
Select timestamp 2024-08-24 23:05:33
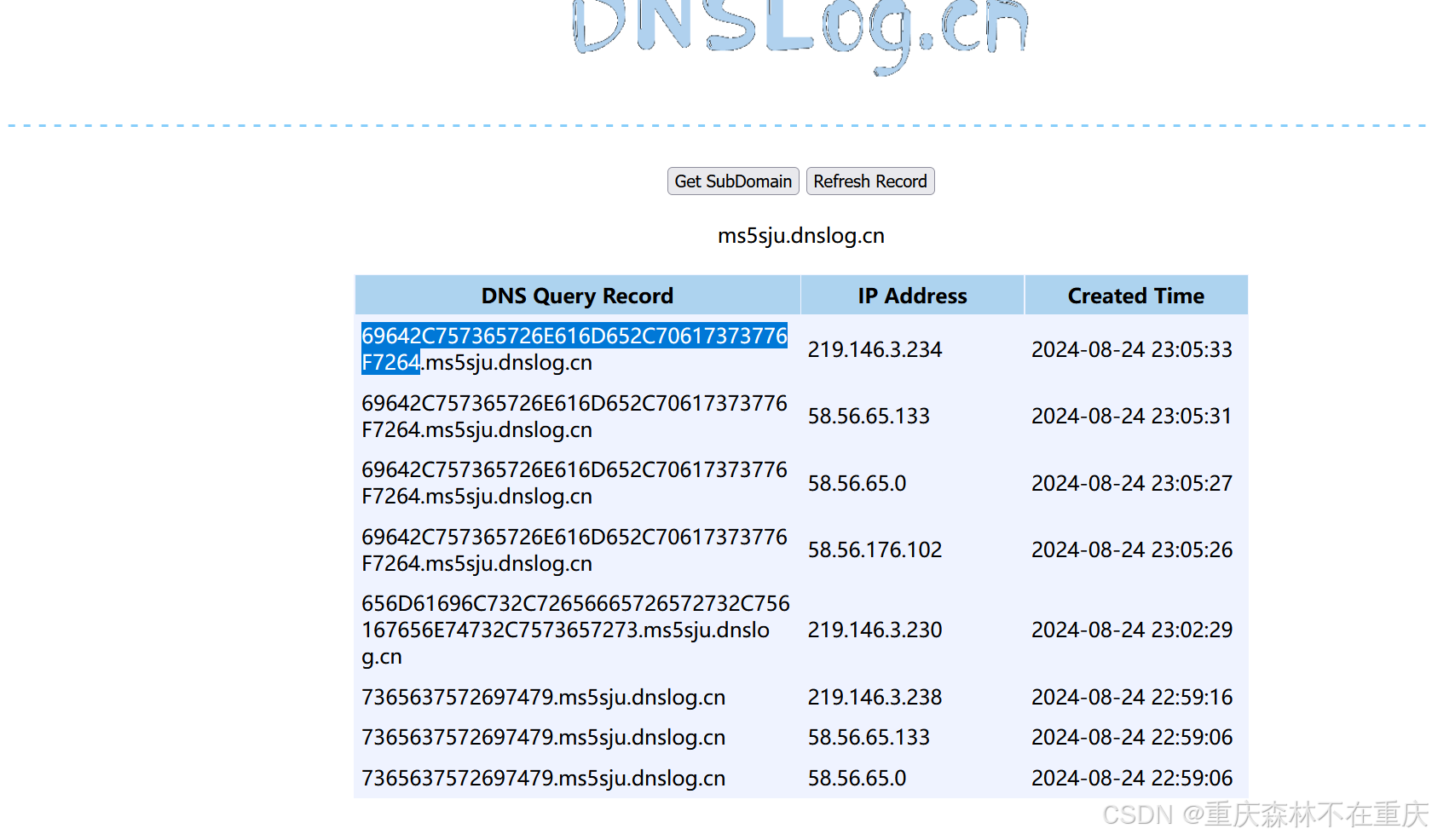1132,349
